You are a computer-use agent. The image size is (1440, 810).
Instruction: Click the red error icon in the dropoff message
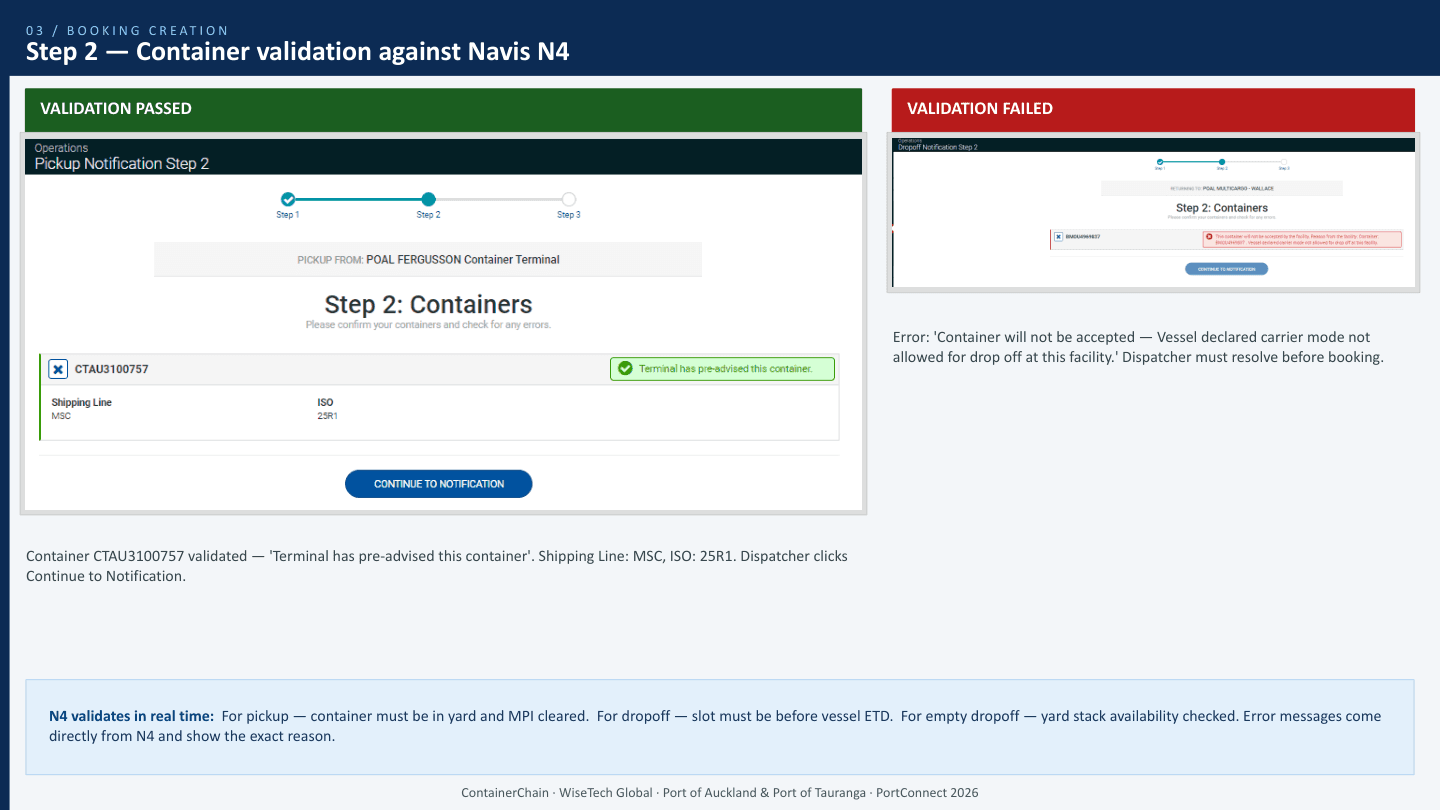click(x=1209, y=236)
